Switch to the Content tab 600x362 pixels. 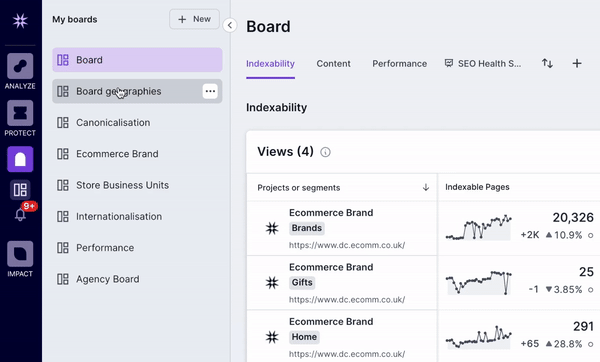(333, 64)
